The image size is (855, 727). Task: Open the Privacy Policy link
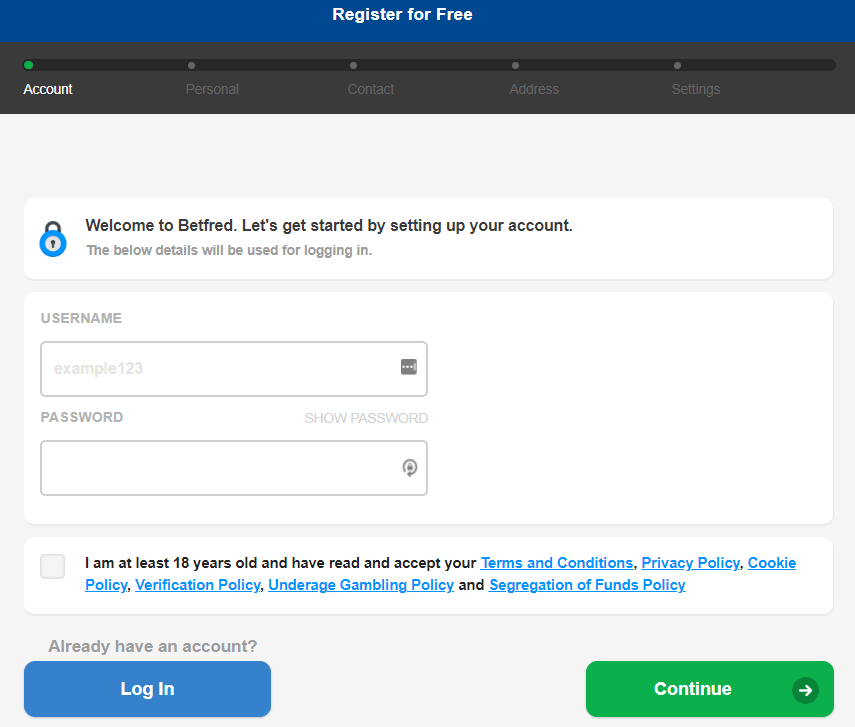690,563
